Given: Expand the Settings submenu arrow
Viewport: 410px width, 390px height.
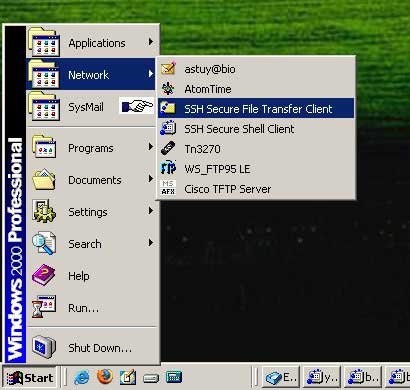Looking at the screenshot, I should (151, 211).
